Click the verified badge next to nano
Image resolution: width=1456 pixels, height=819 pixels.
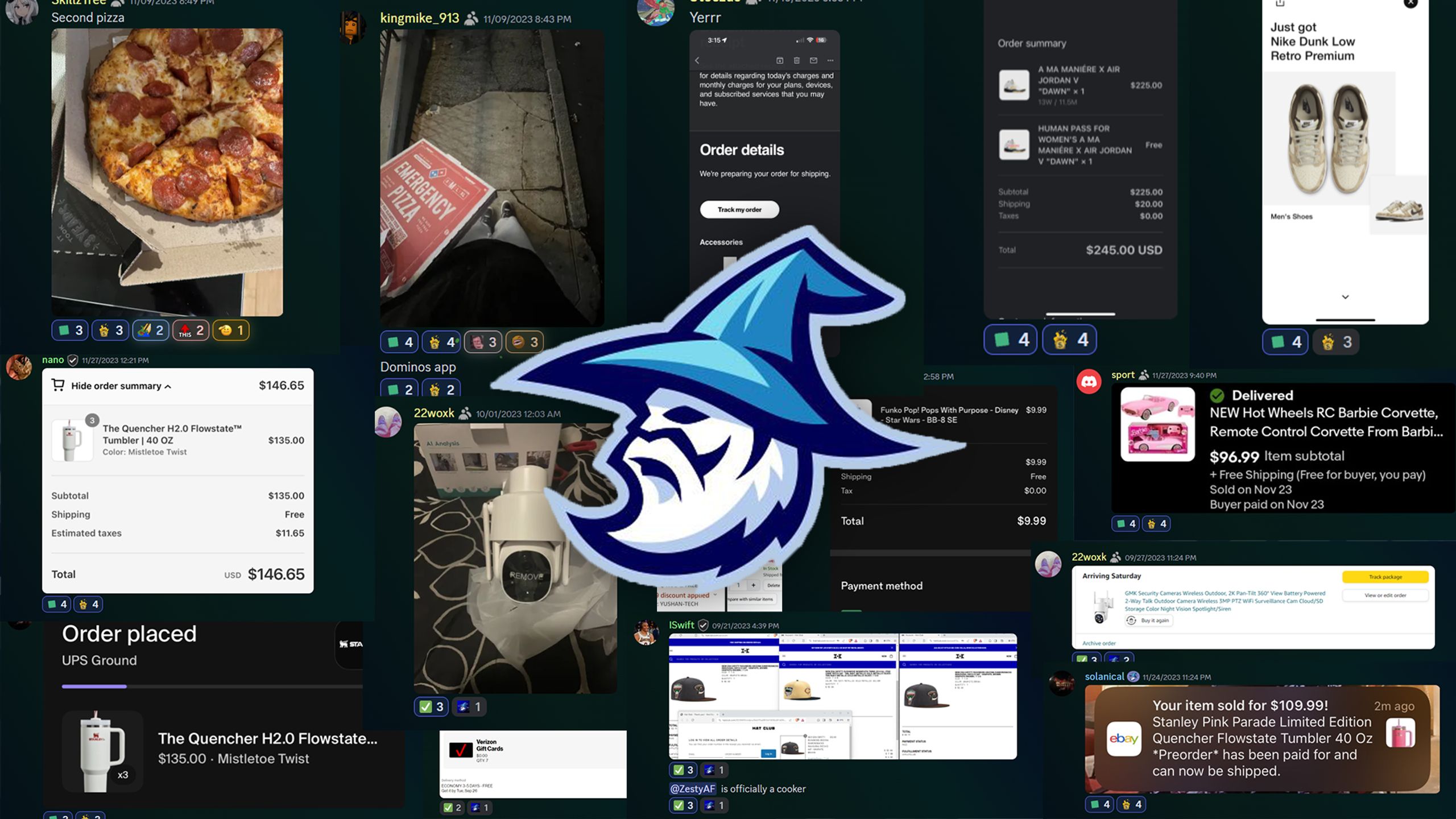coord(73,360)
